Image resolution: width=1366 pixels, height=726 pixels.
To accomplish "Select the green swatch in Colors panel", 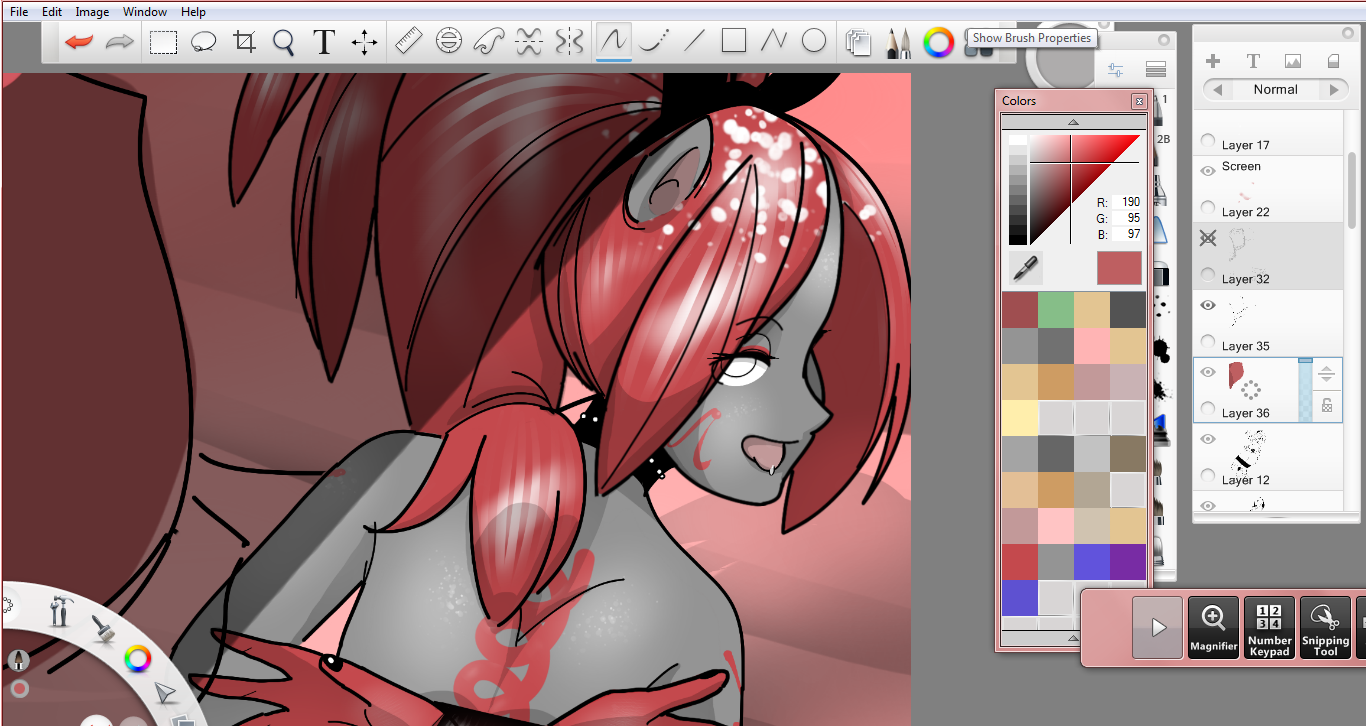I will (1055, 309).
